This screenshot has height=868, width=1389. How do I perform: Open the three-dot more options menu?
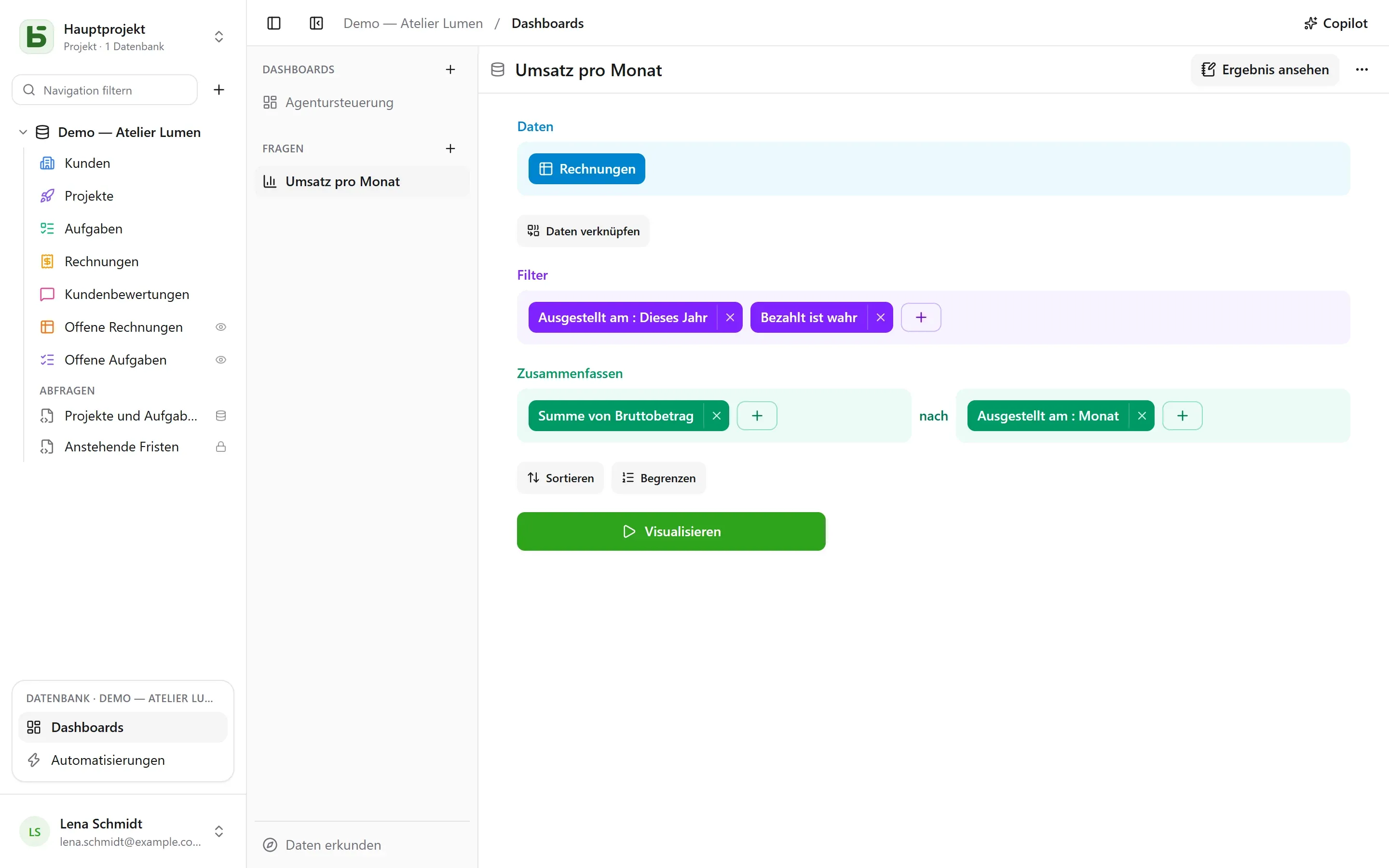pyautogui.click(x=1362, y=69)
